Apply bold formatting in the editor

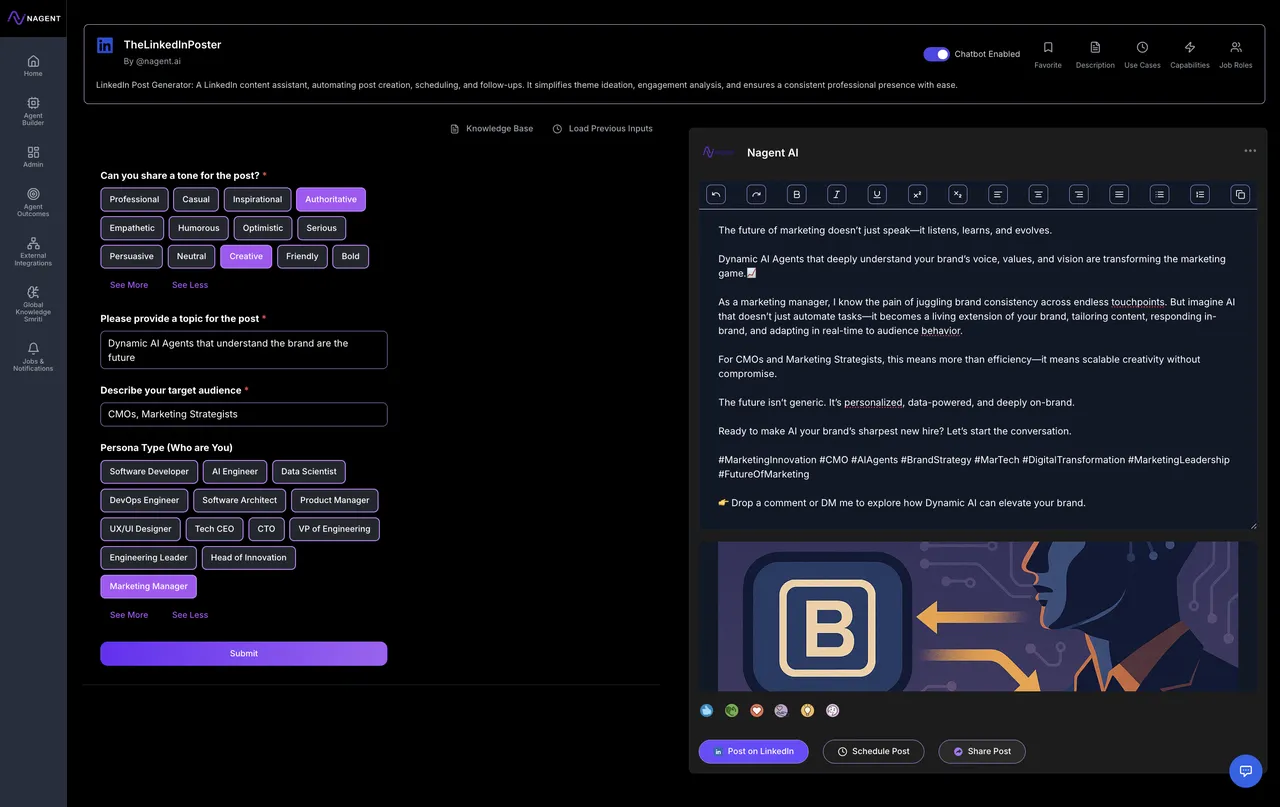(796, 195)
